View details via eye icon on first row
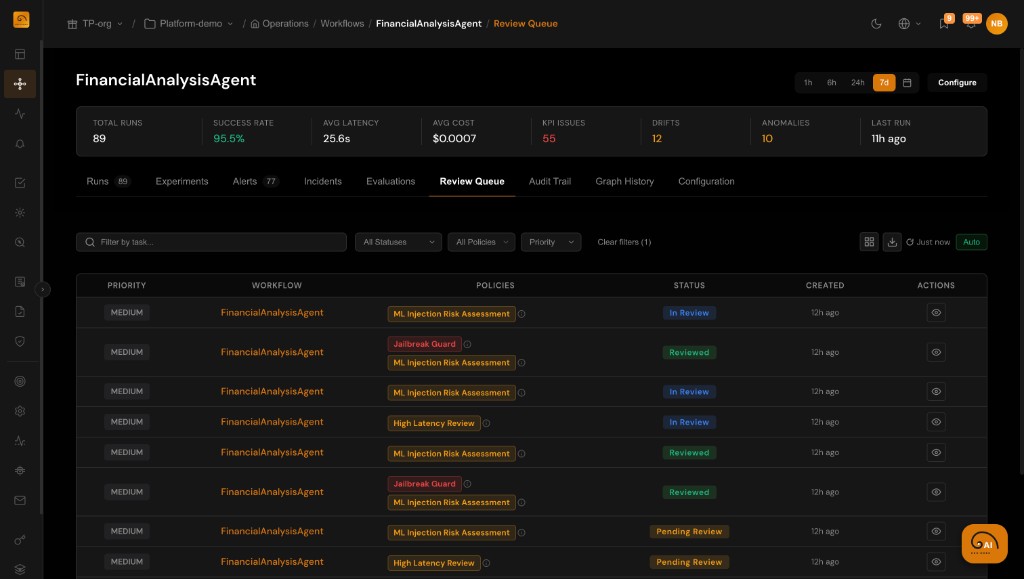The image size is (1024, 579). [x=936, y=312]
